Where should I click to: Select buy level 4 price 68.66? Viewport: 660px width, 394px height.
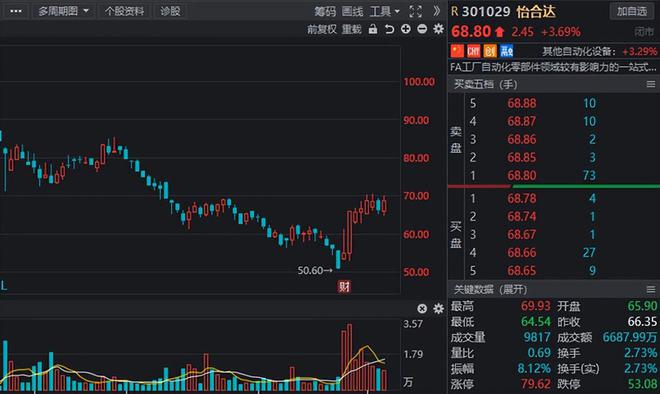[522, 253]
